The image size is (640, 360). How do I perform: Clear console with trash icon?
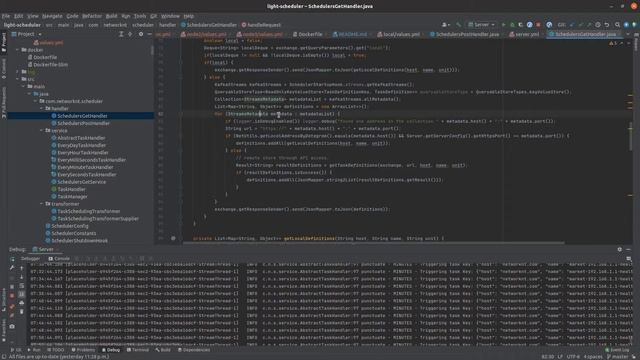(x=22, y=311)
